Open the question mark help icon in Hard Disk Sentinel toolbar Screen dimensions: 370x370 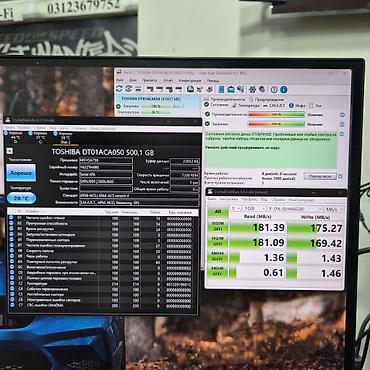point(274,89)
